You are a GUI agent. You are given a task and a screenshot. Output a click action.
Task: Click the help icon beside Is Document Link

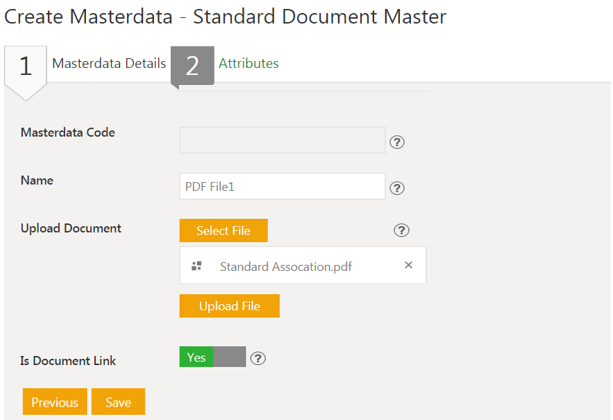[258, 358]
